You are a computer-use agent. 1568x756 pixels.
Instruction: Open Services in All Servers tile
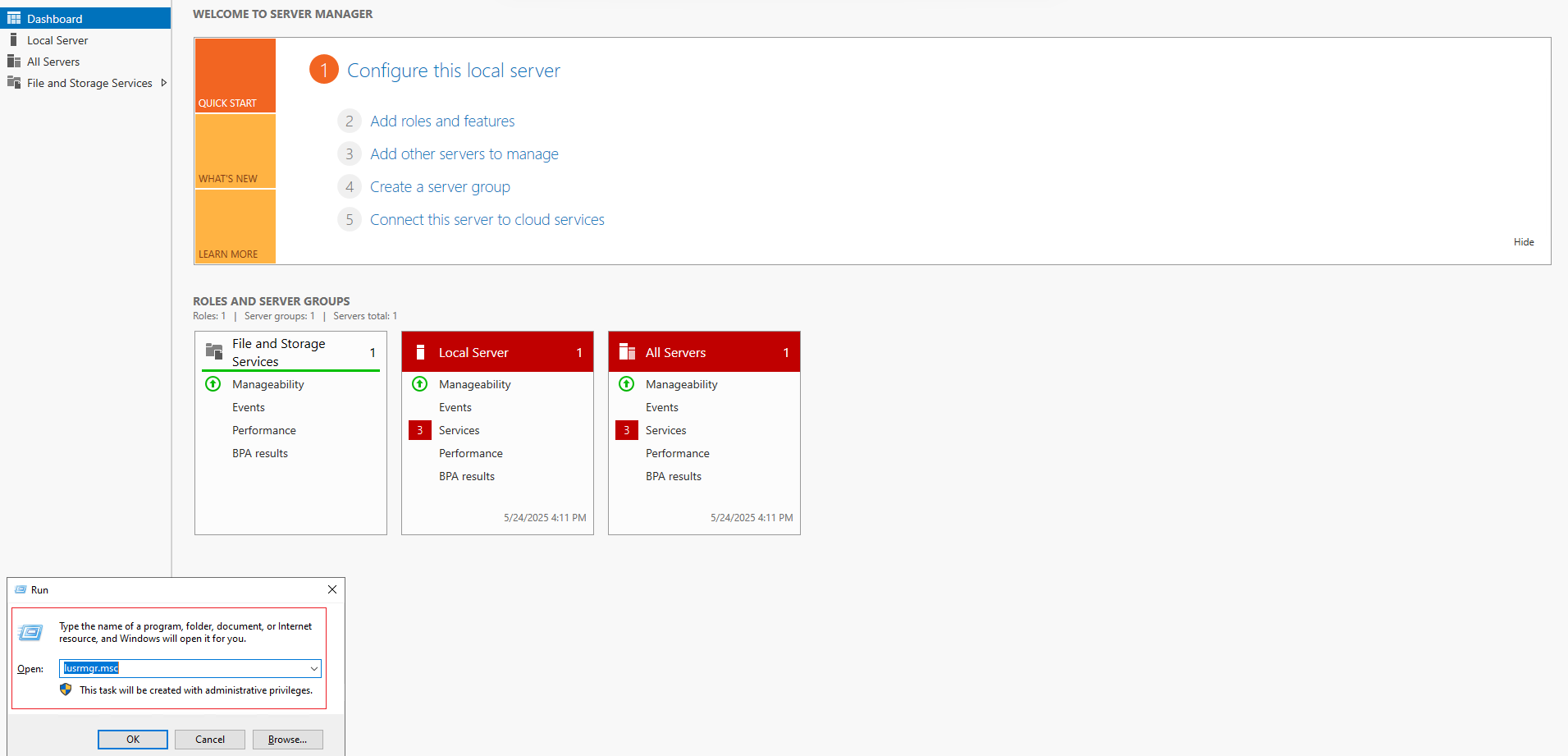click(x=666, y=430)
